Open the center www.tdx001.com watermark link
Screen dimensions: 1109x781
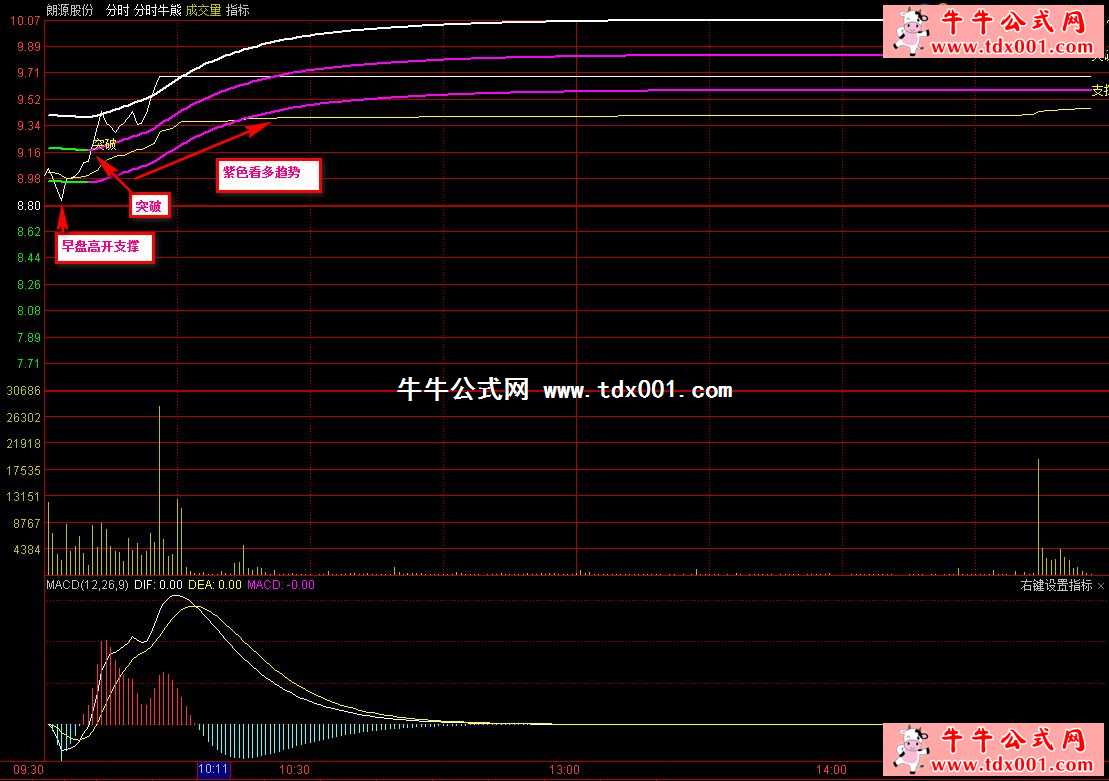pyautogui.click(x=638, y=390)
